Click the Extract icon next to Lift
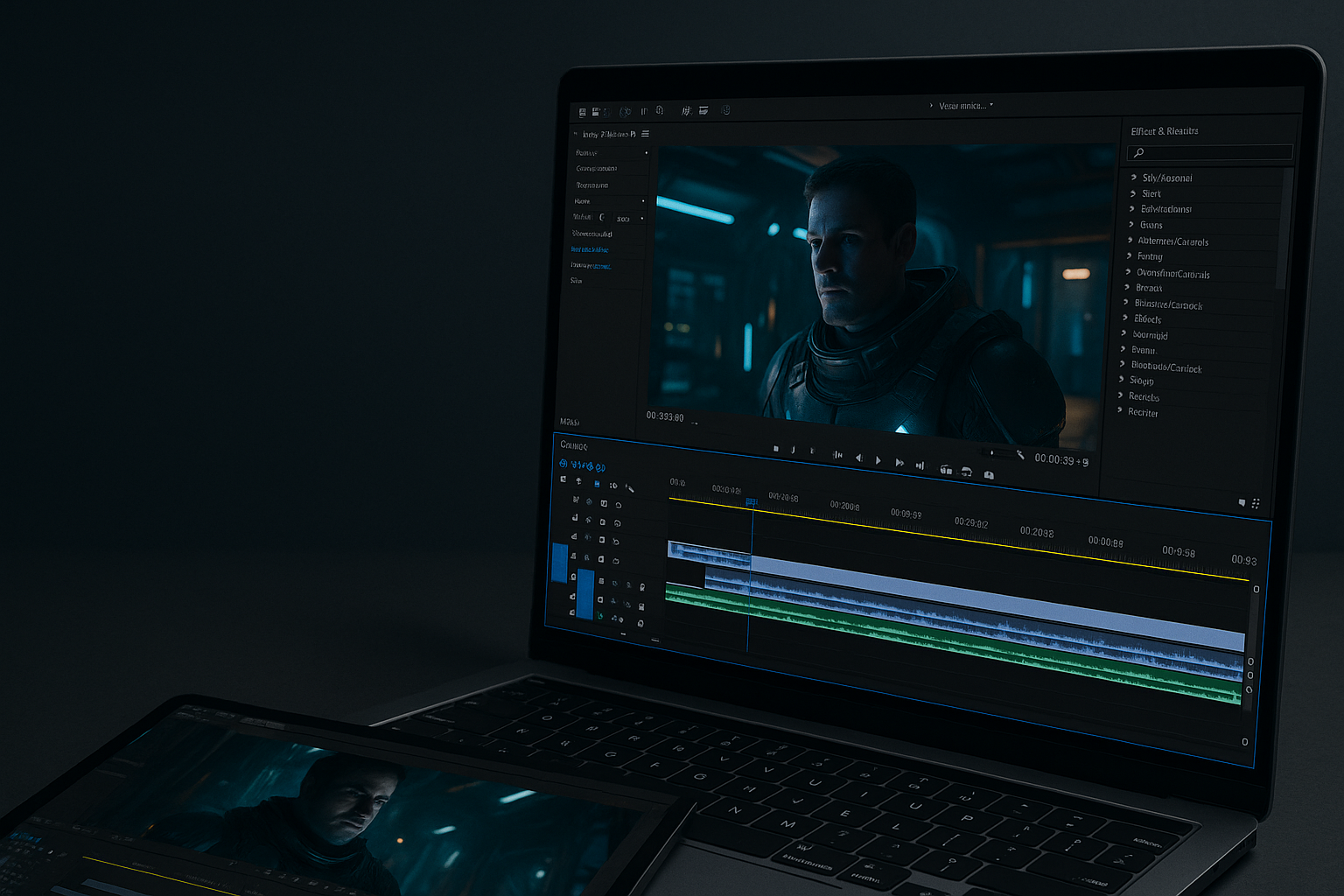The image size is (1344, 896). [966, 472]
